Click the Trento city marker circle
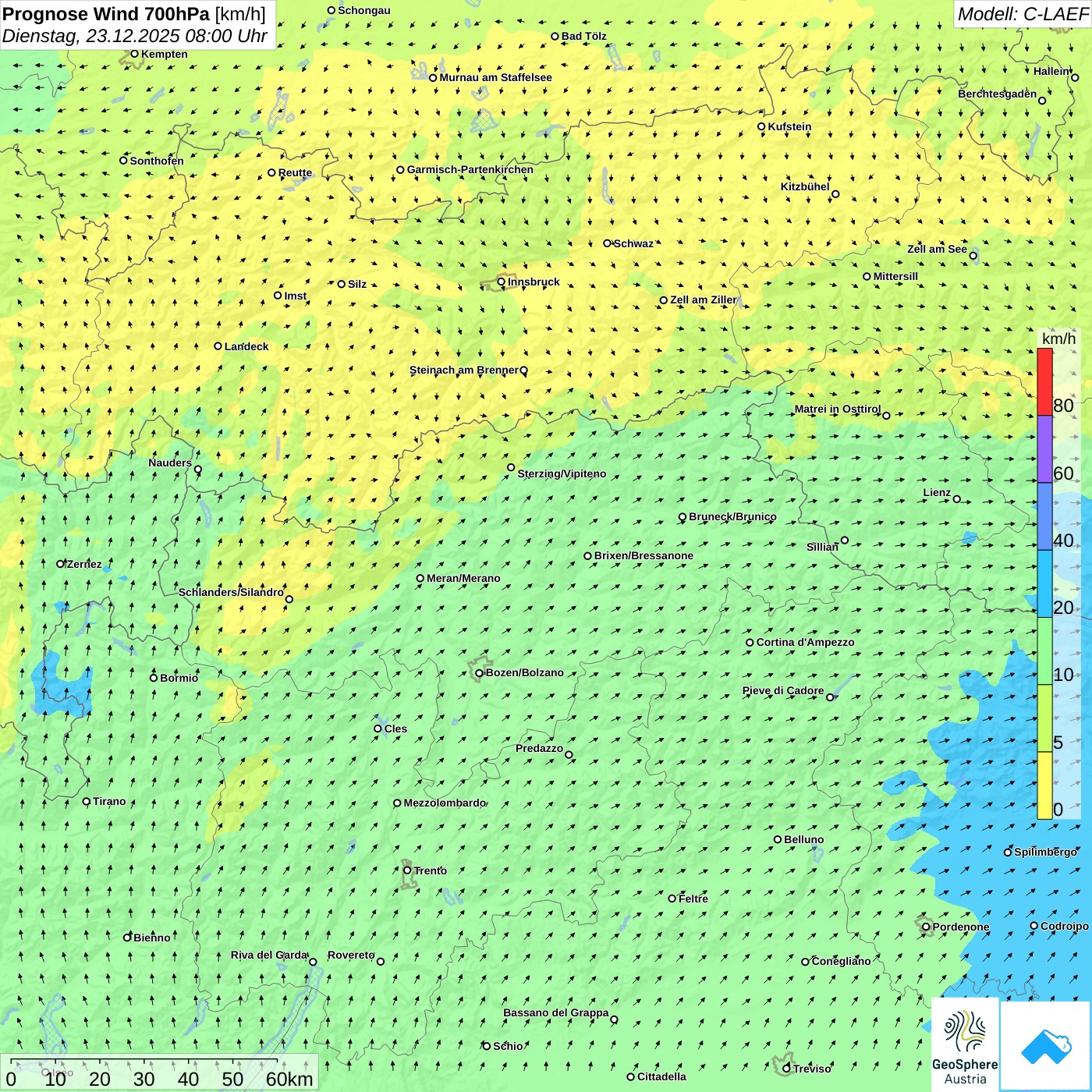Screen dimensions: 1092x1092 point(407,870)
